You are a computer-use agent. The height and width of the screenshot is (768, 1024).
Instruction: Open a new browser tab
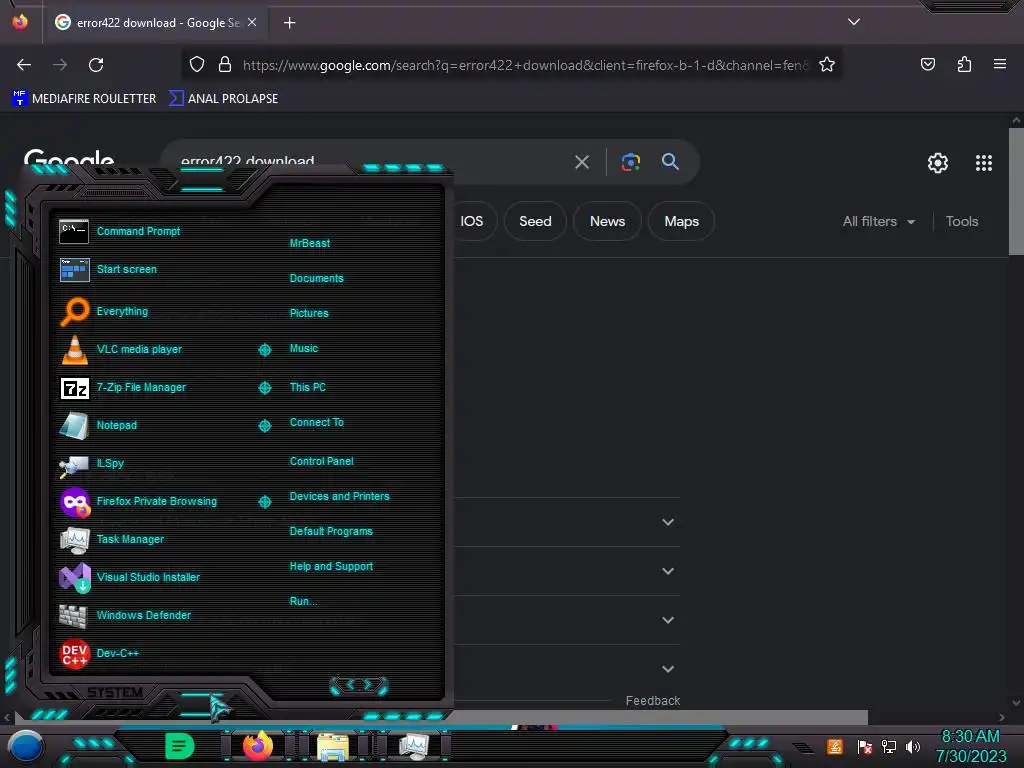pyautogui.click(x=289, y=23)
